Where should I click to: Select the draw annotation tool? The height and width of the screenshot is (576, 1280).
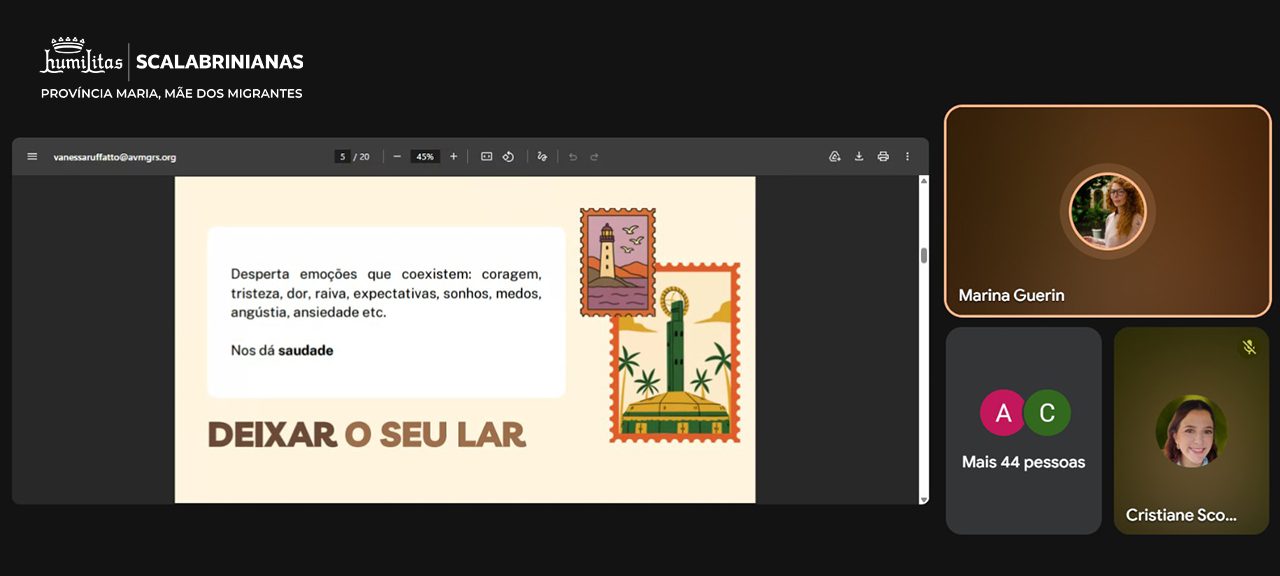542,157
